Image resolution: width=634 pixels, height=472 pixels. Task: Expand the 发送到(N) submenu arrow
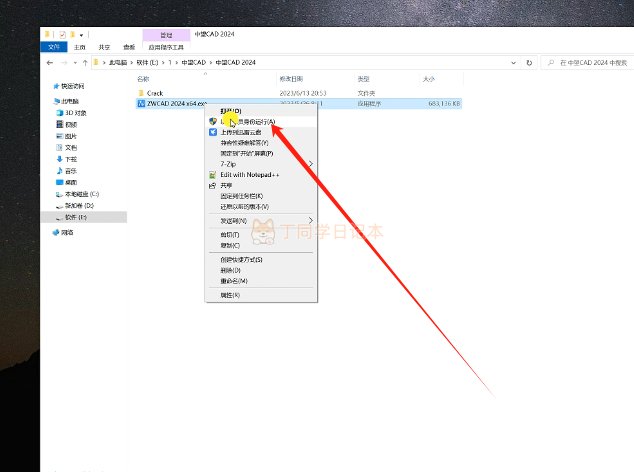click(x=311, y=220)
